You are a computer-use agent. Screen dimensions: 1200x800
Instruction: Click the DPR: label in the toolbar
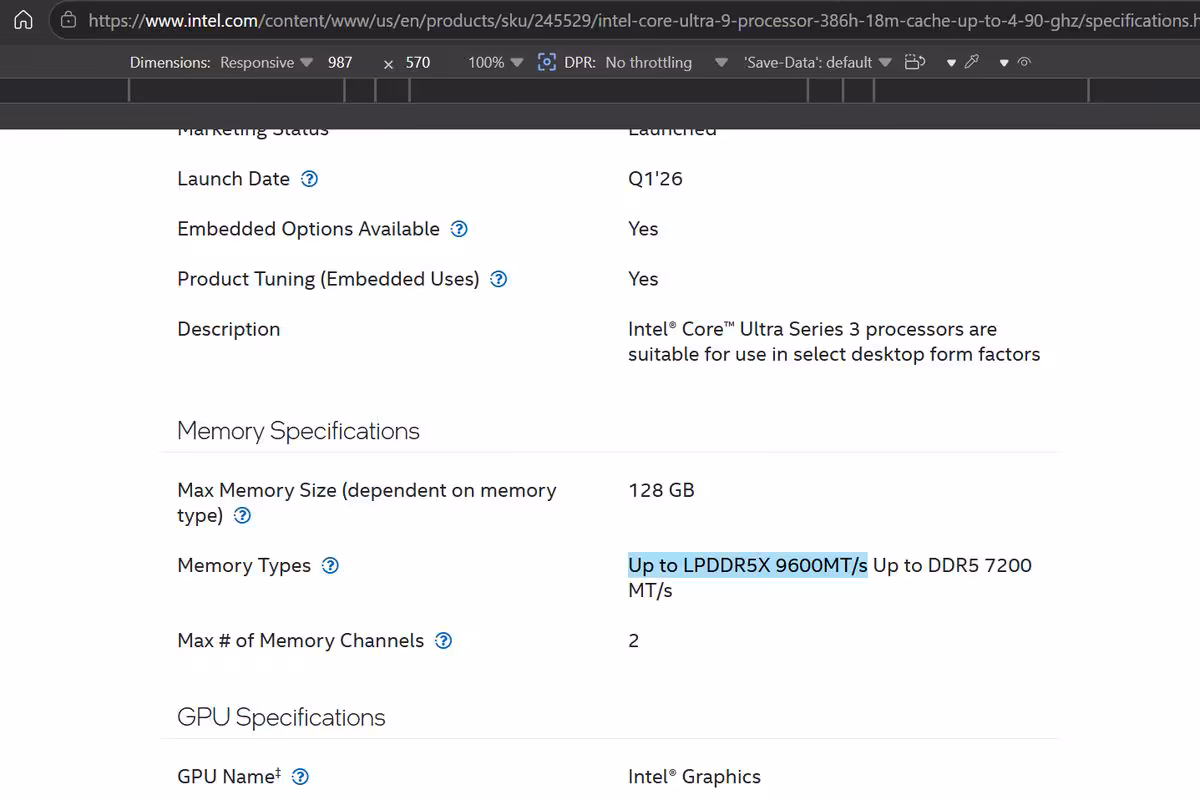tap(580, 62)
